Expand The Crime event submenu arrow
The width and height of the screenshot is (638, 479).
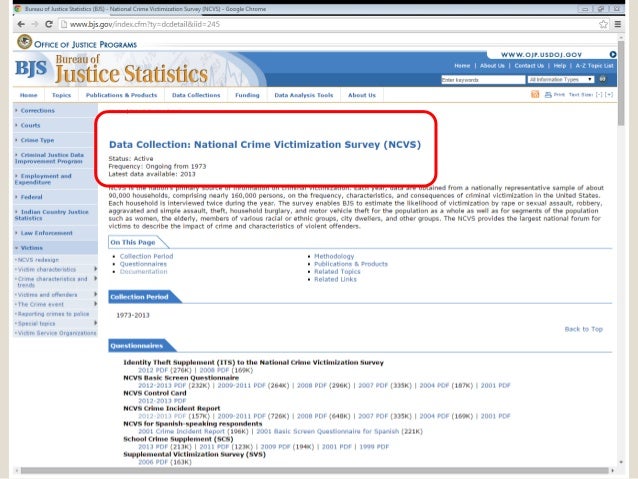coord(96,304)
